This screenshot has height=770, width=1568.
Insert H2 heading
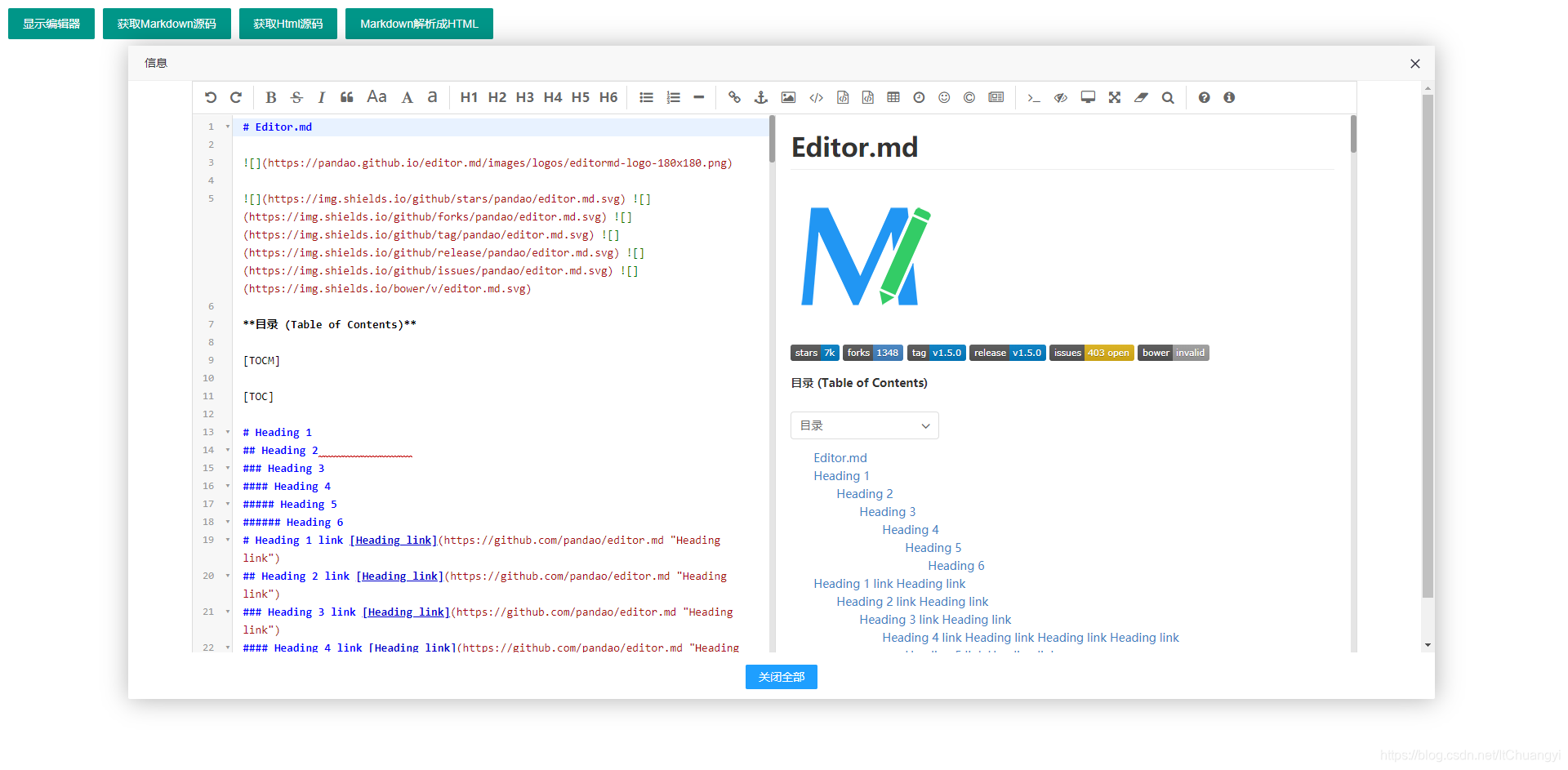point(497,97)
